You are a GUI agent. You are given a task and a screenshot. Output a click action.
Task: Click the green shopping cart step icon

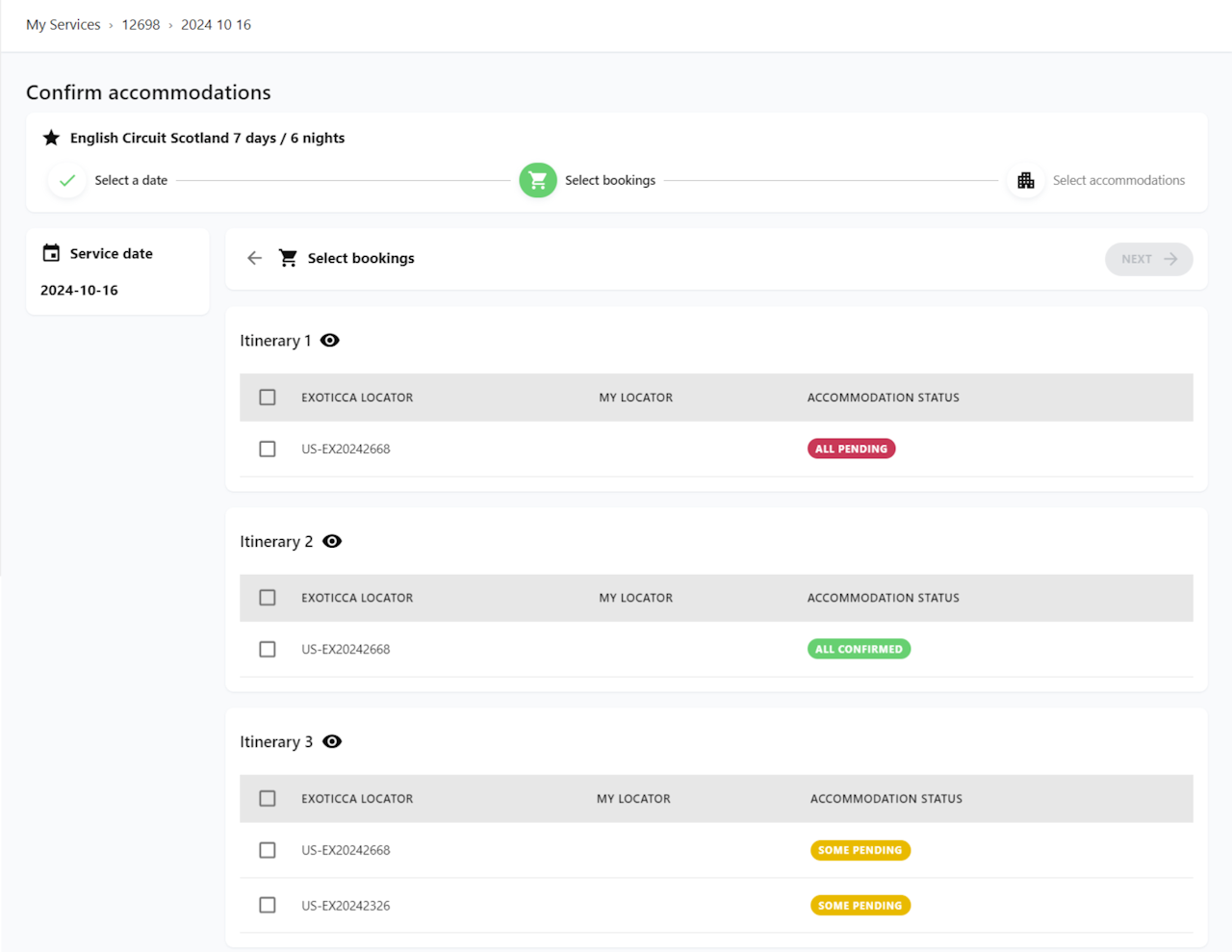click(538, 180)
